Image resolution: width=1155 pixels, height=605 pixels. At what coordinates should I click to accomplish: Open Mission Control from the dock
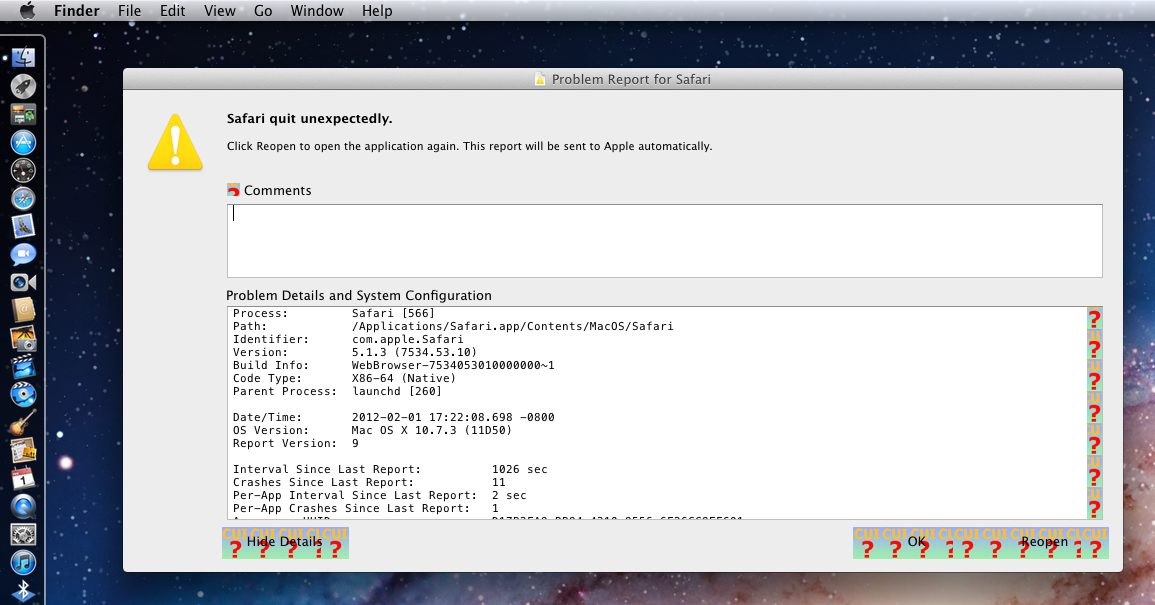24,114
